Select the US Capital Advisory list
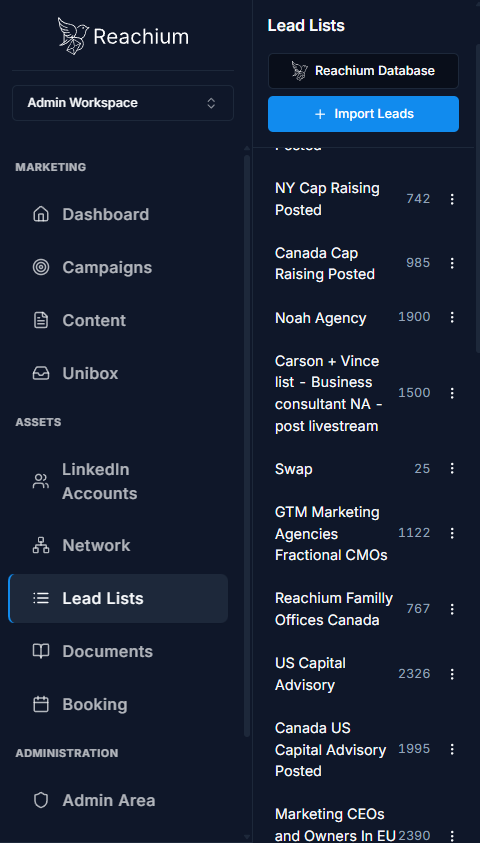 (310, 674)
